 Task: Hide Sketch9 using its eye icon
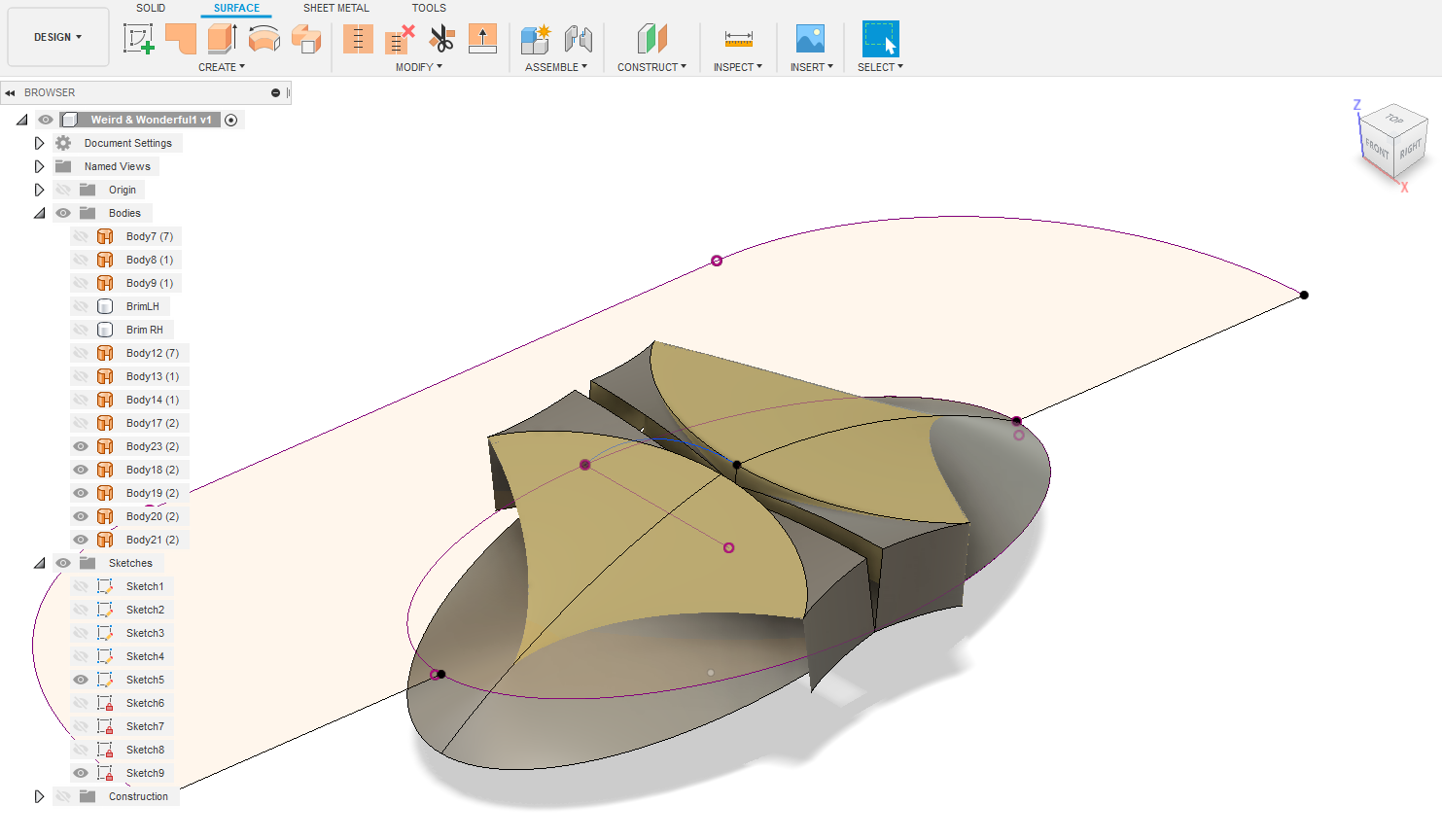pos(81,773)
